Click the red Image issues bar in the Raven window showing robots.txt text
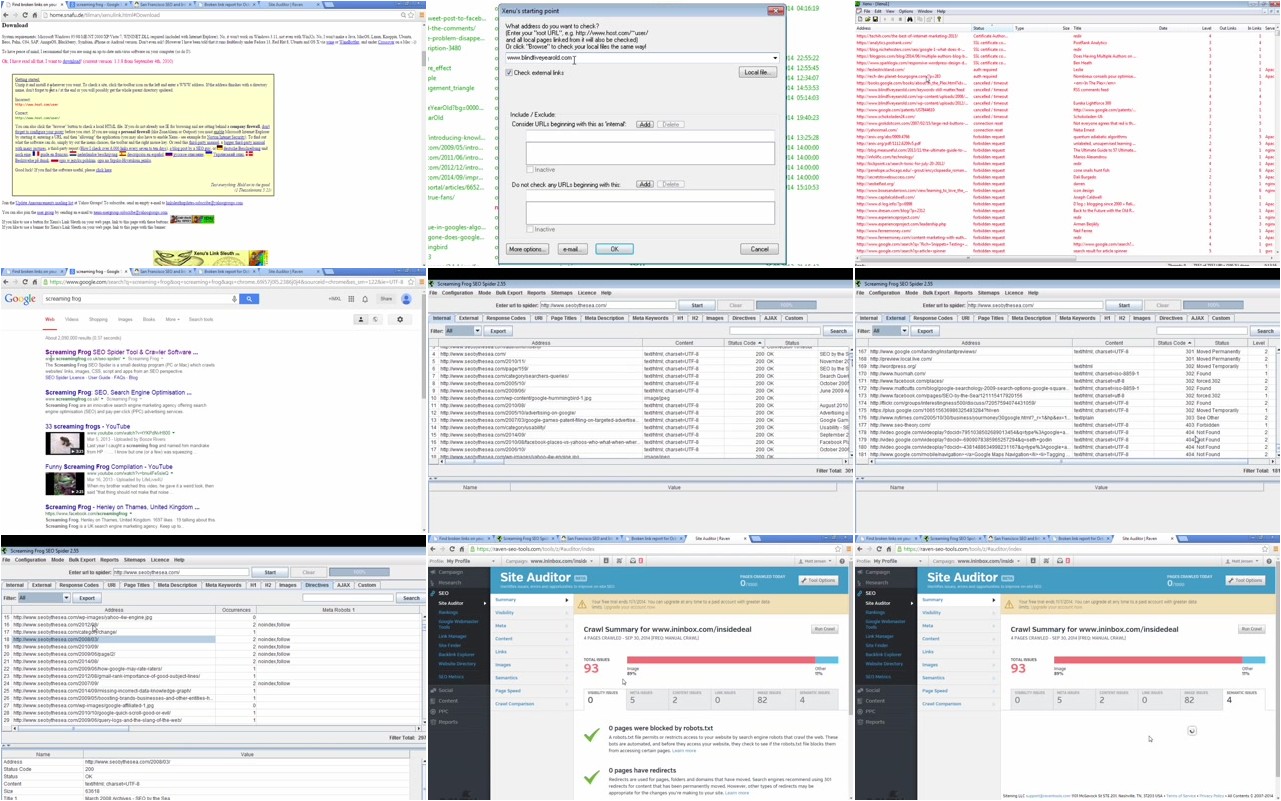Image resolution: width=1281 pixels, height=801 pixels. 720,660
